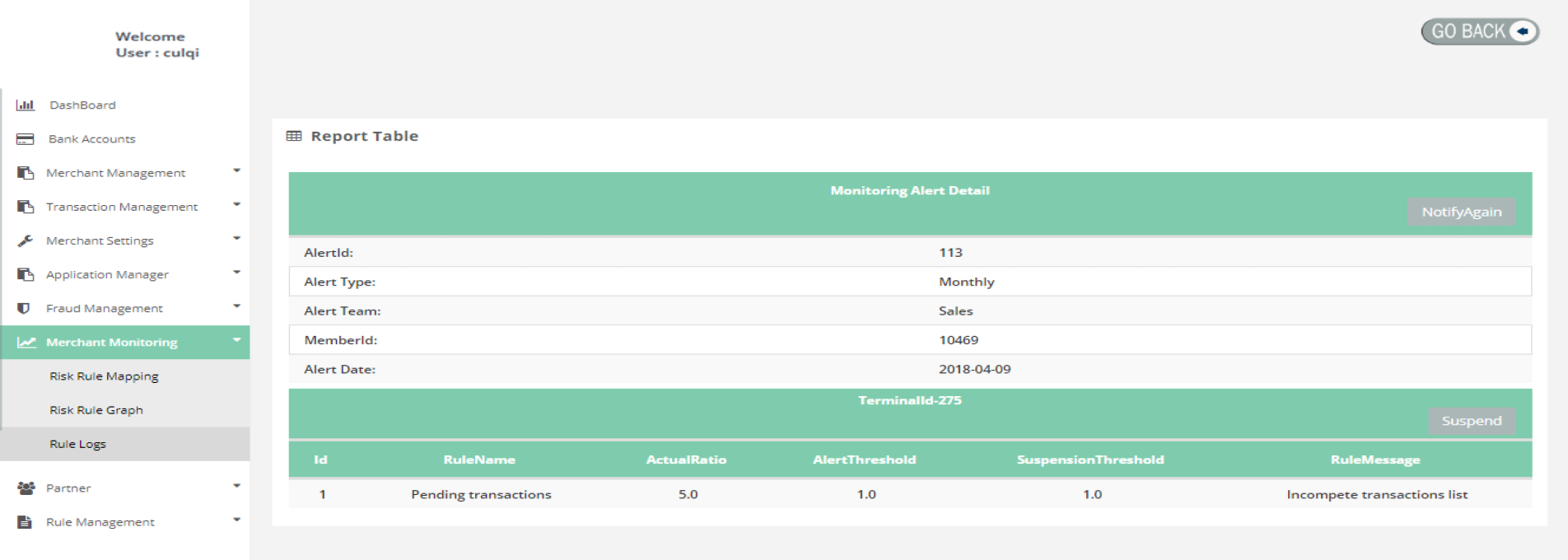Viewport: 1568px width, 560px height.
Task: Click the Merchant Monitoring line chart icon
Action: click(x=26, y=343)
